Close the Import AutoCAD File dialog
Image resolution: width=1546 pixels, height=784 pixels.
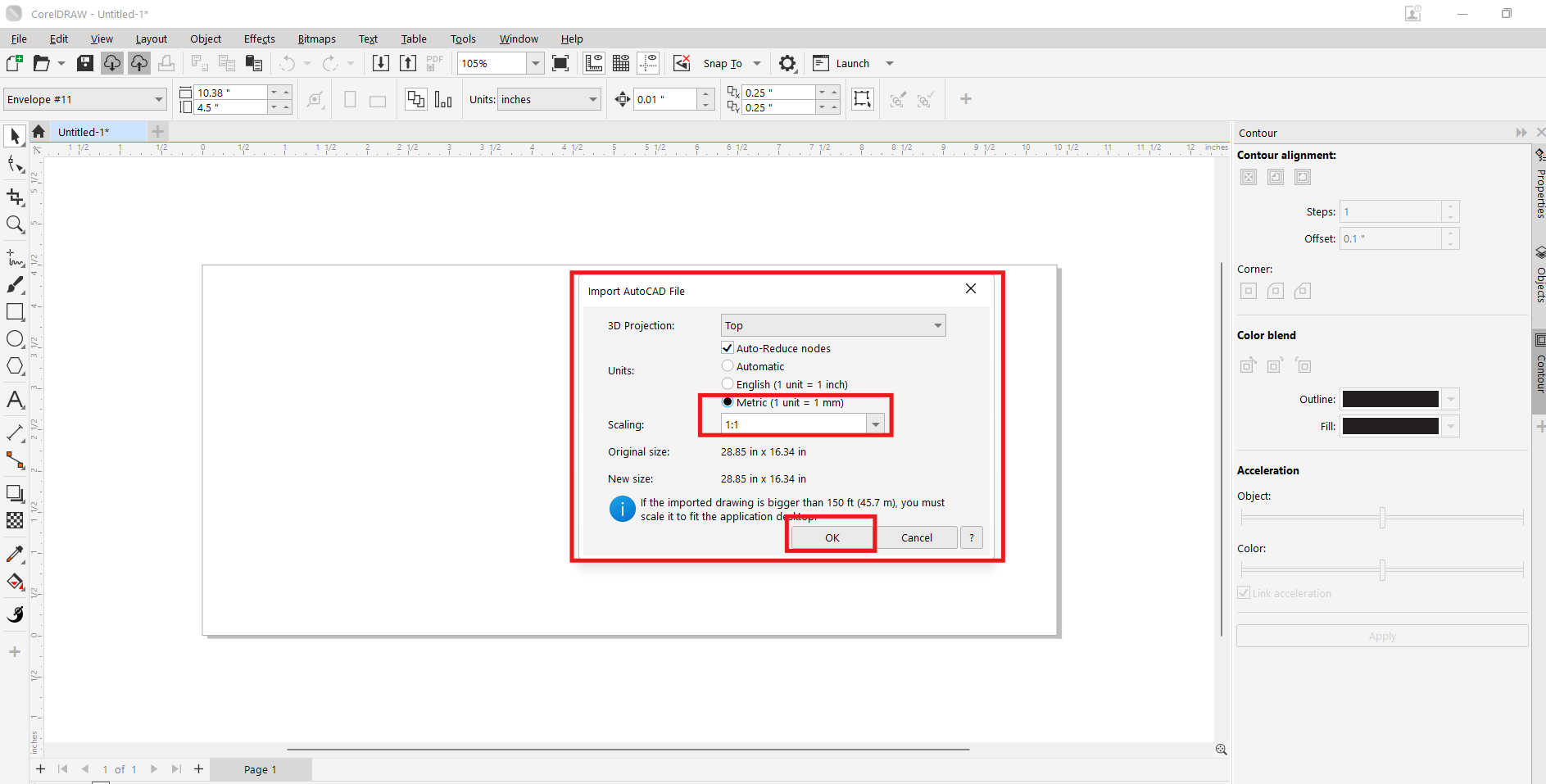coord(971,288)
